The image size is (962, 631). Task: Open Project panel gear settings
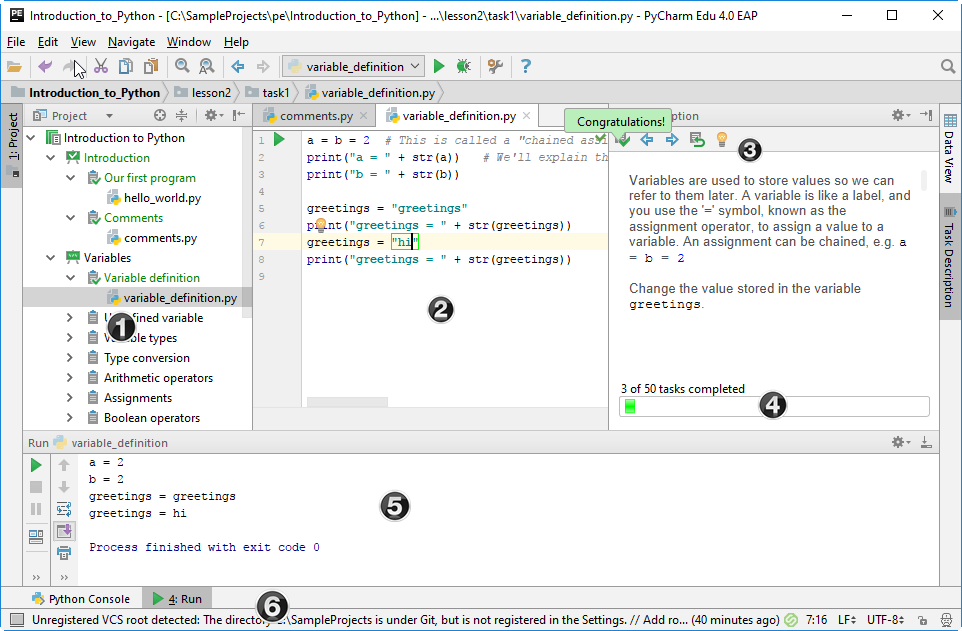coord(213,115)
